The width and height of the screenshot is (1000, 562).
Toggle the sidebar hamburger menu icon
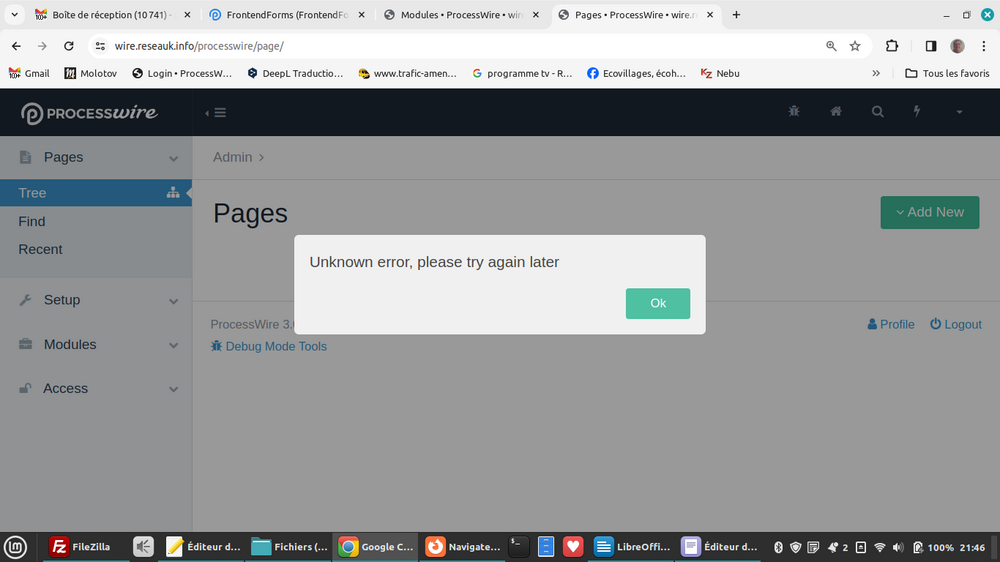220,113
